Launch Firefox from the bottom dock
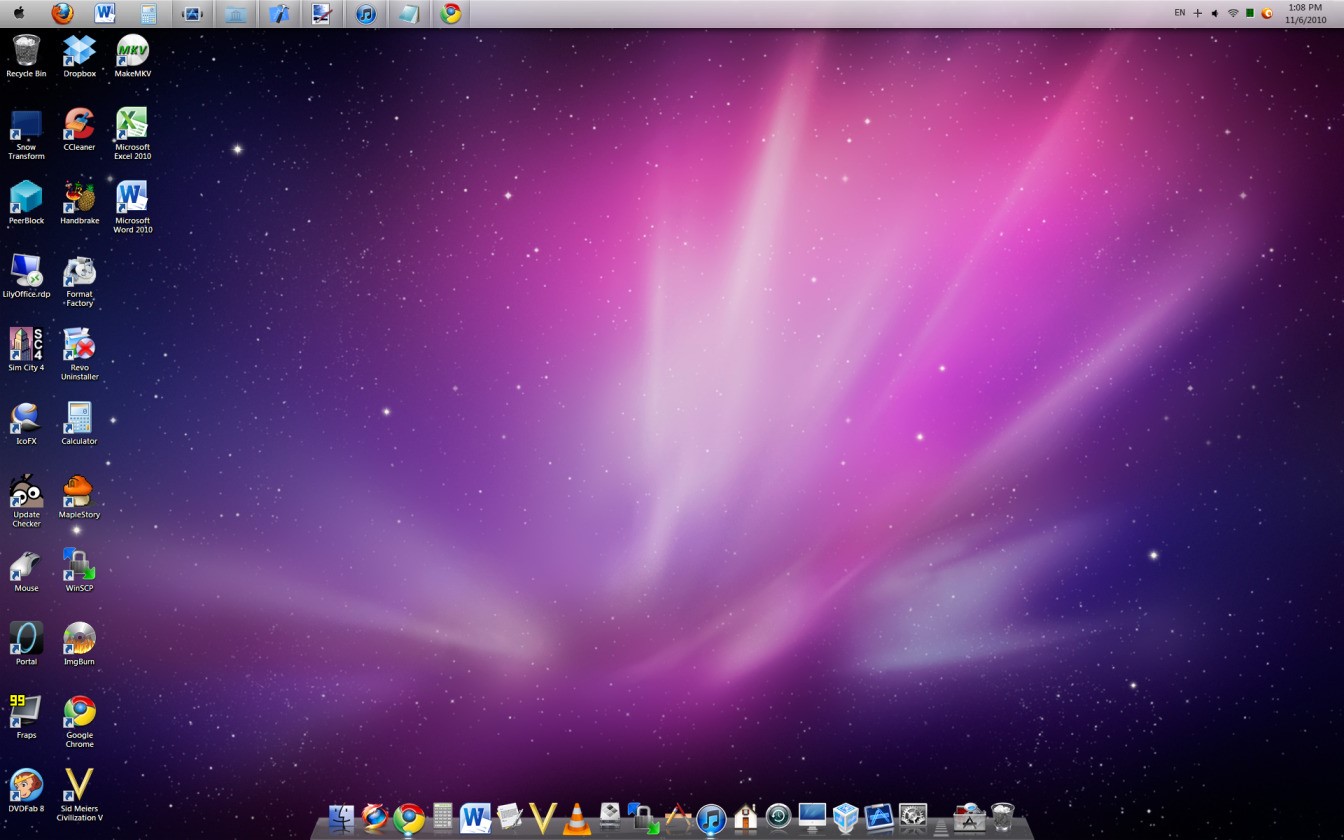Viewport: 1344px width, 840px height. pyautogui.click(x=375, y=817)
